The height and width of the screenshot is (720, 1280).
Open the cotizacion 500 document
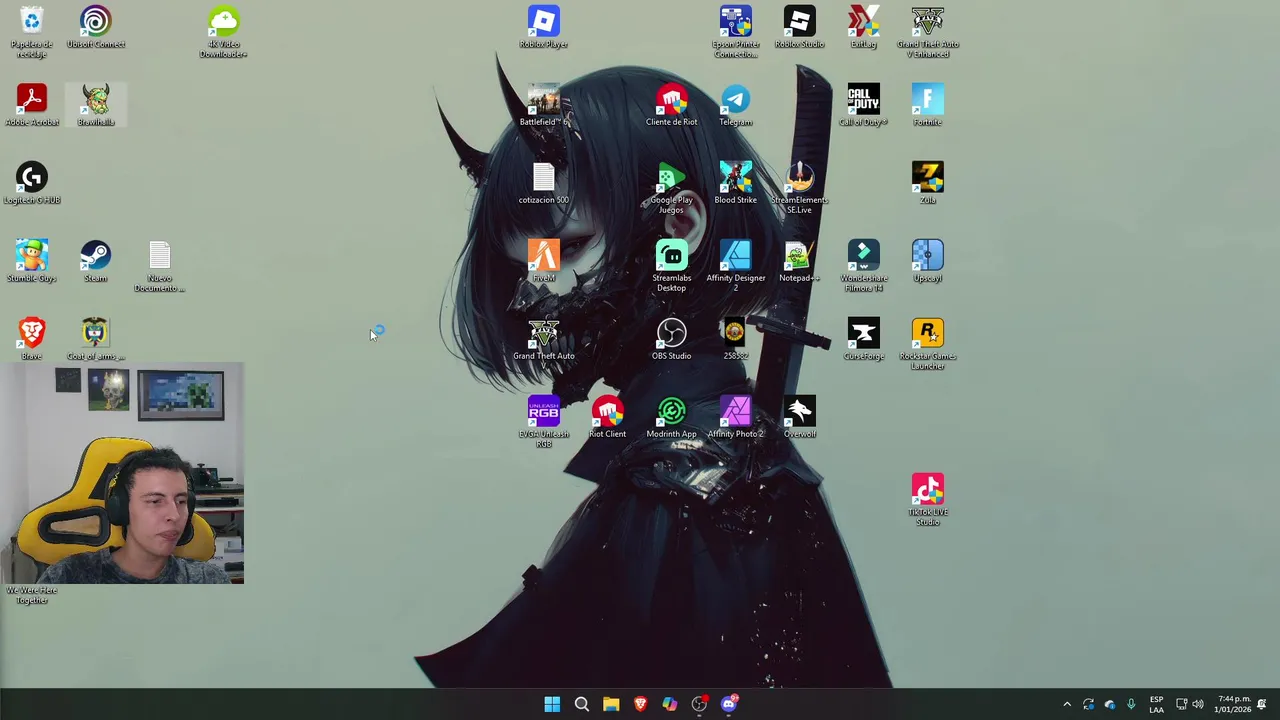pos(544,184)
